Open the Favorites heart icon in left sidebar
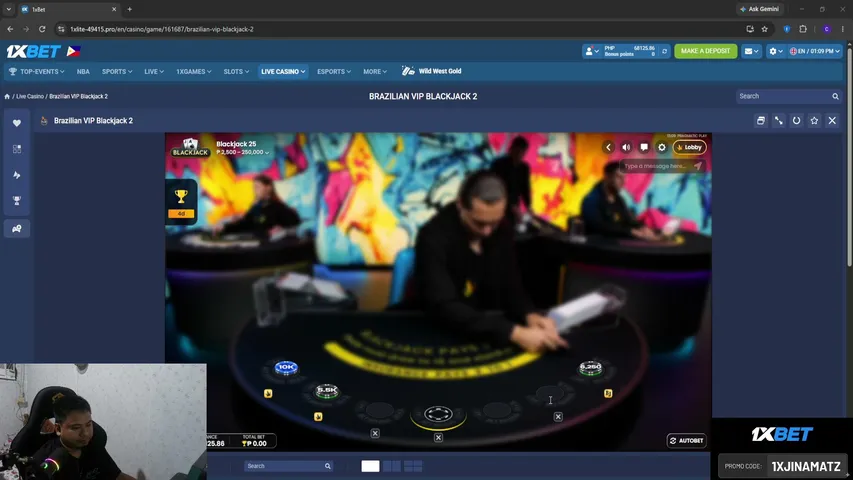 pos(17,123)
